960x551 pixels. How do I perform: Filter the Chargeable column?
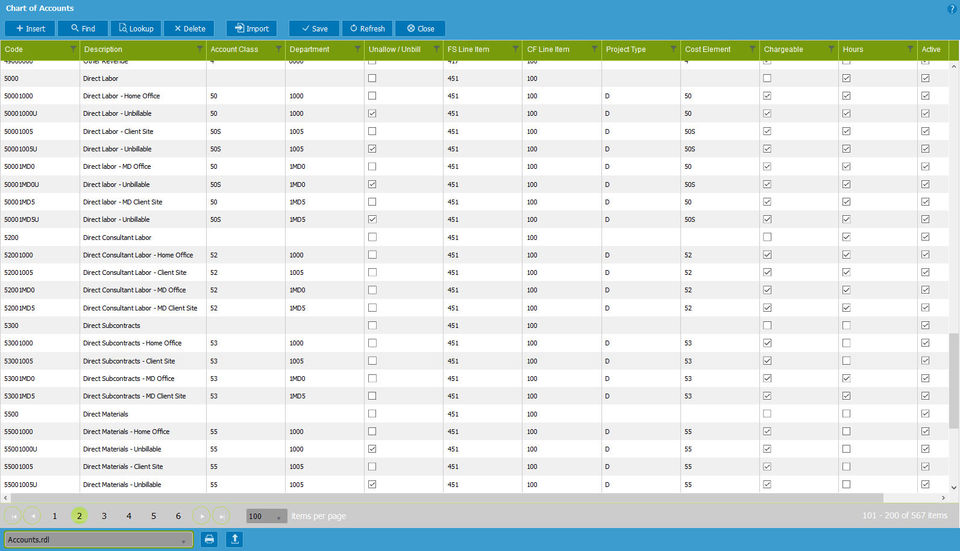[831, 49]
